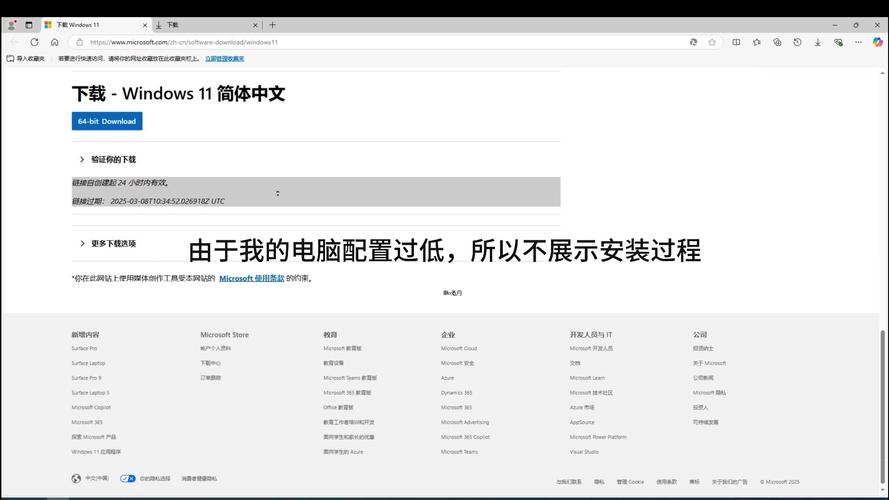Expand the 更多下载选项 section
Viewport: 889px width, 500px height.
pos(108,243)
